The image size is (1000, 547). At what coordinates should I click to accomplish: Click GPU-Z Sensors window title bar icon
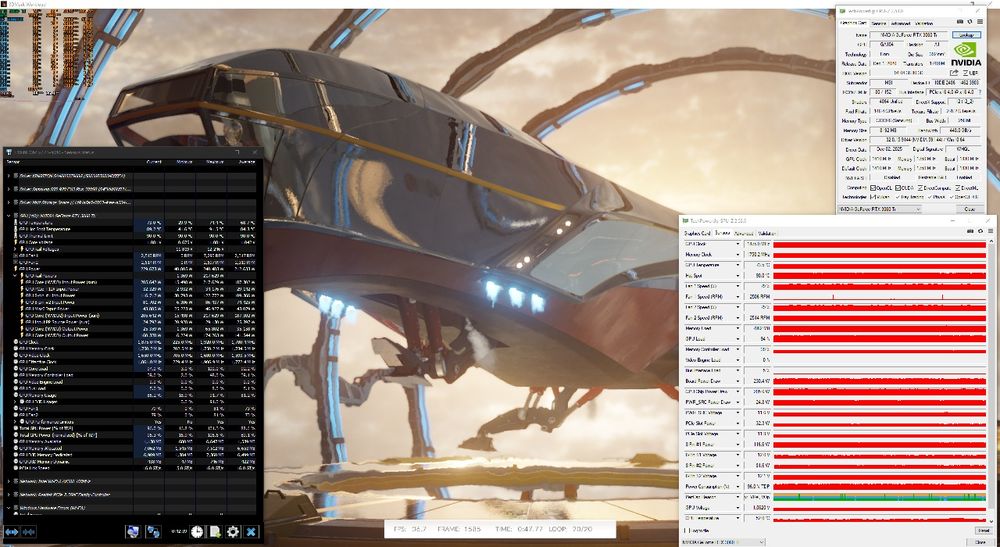pos(686,221)
